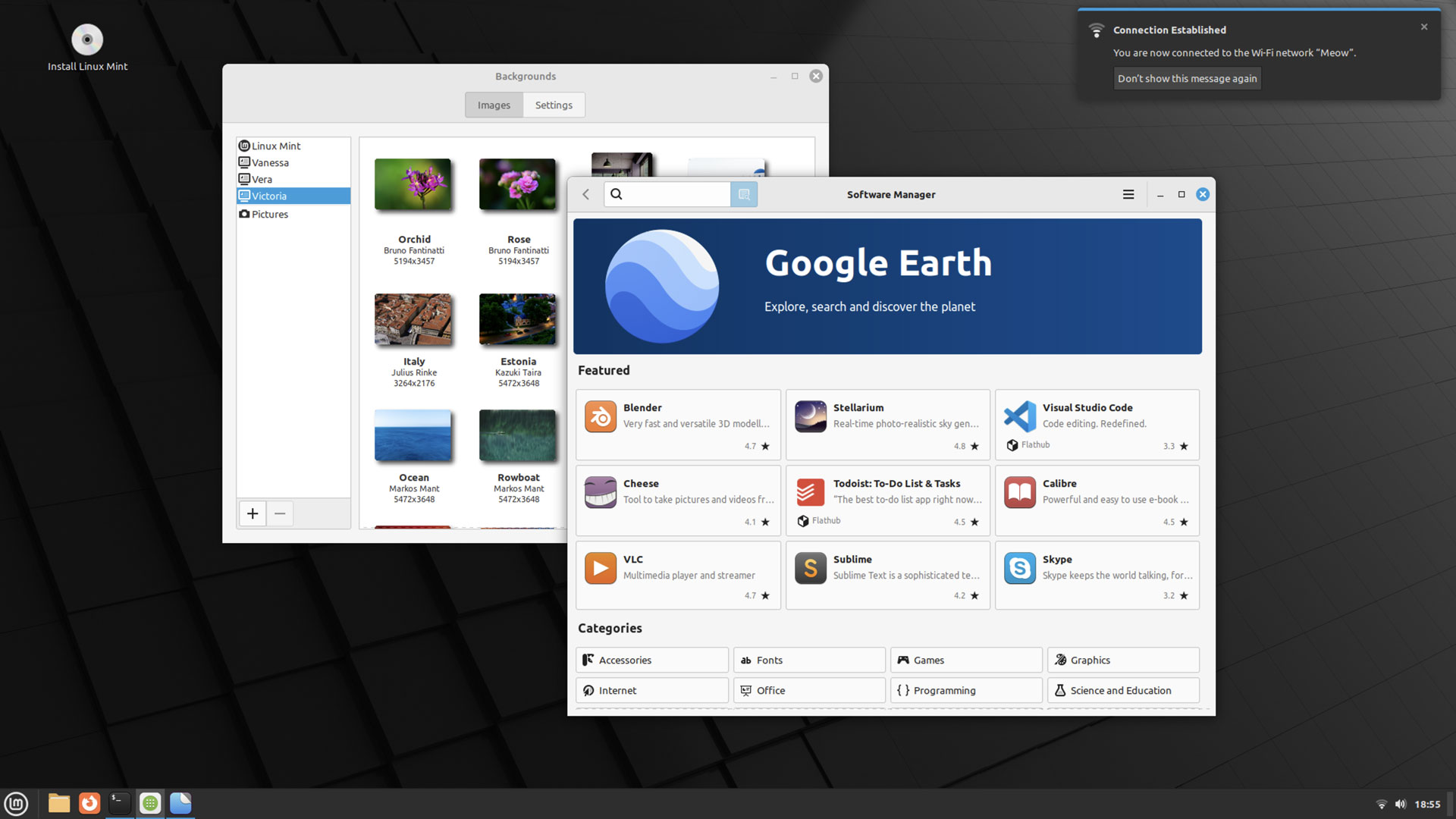Choose the Orchid wallpaper thumbnail

coord(413,184)
